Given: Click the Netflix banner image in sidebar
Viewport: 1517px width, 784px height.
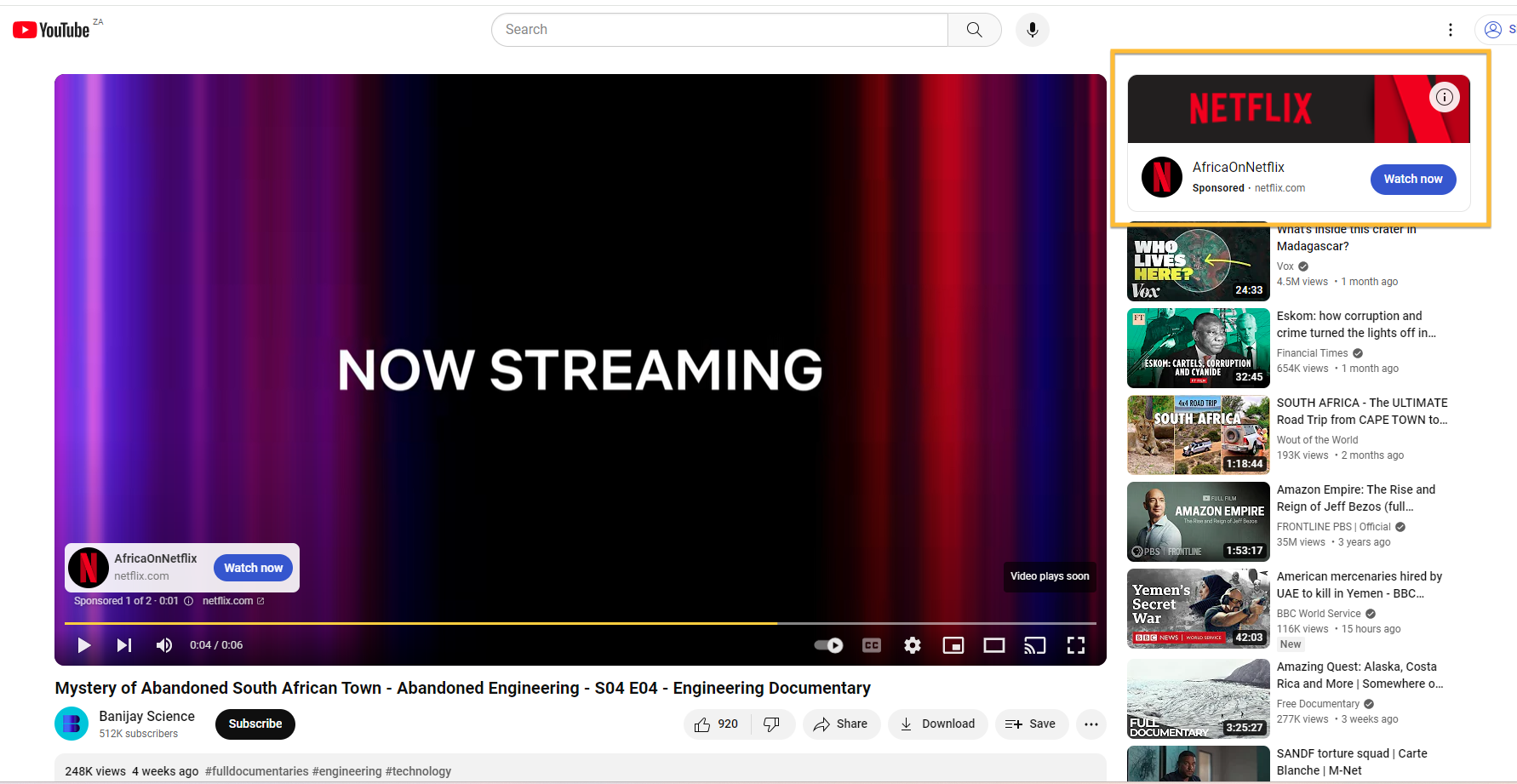Looking at the screenshot, I should point(1298,109).
